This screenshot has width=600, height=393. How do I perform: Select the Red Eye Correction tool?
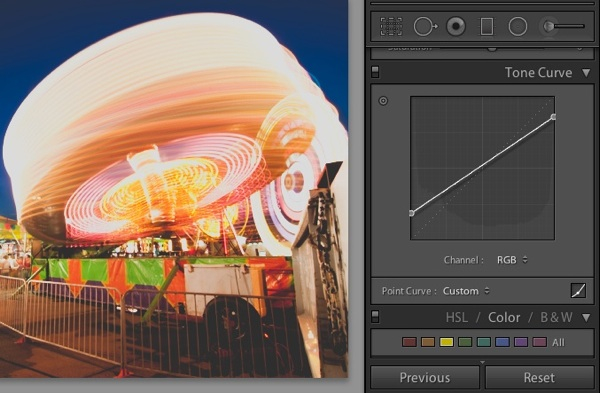[x=456, y=26]
